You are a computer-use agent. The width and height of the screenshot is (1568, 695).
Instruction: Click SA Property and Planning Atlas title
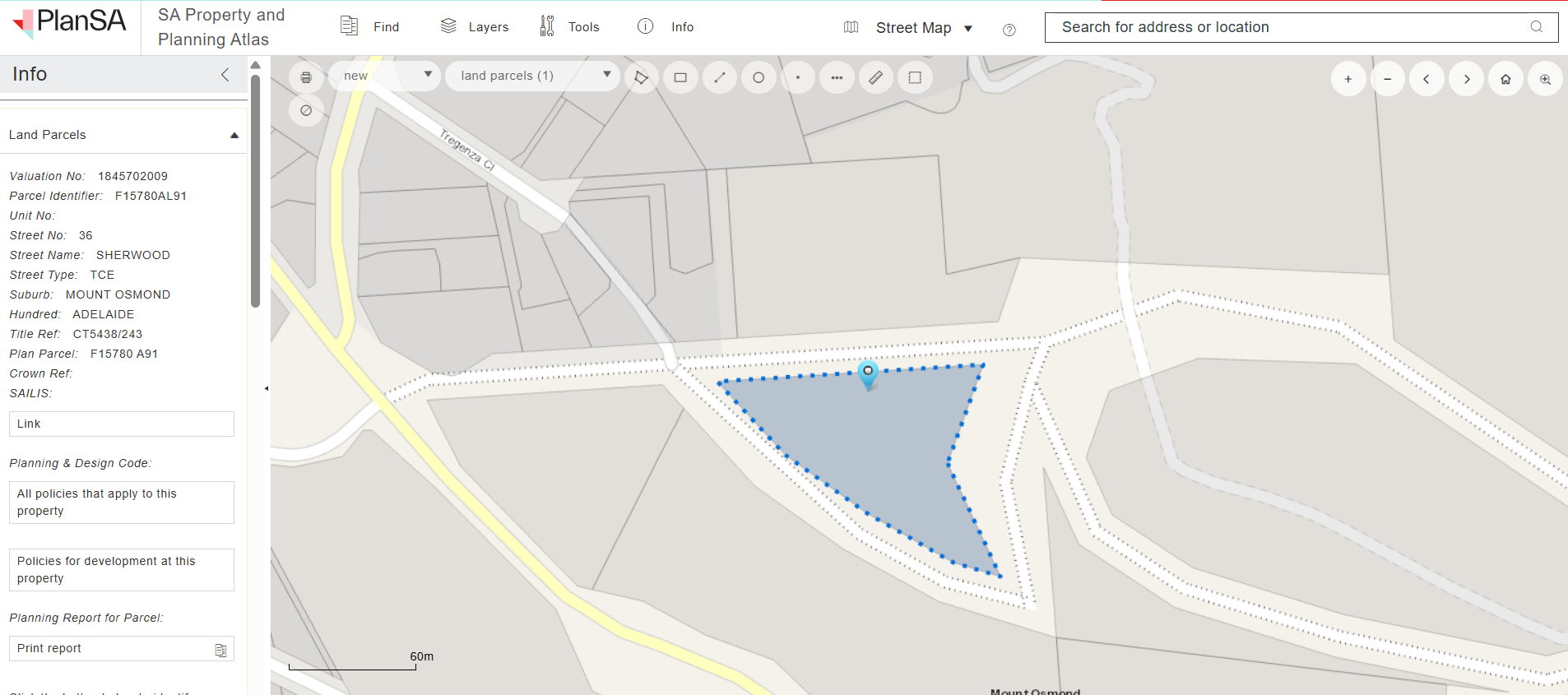click(221, 27)
